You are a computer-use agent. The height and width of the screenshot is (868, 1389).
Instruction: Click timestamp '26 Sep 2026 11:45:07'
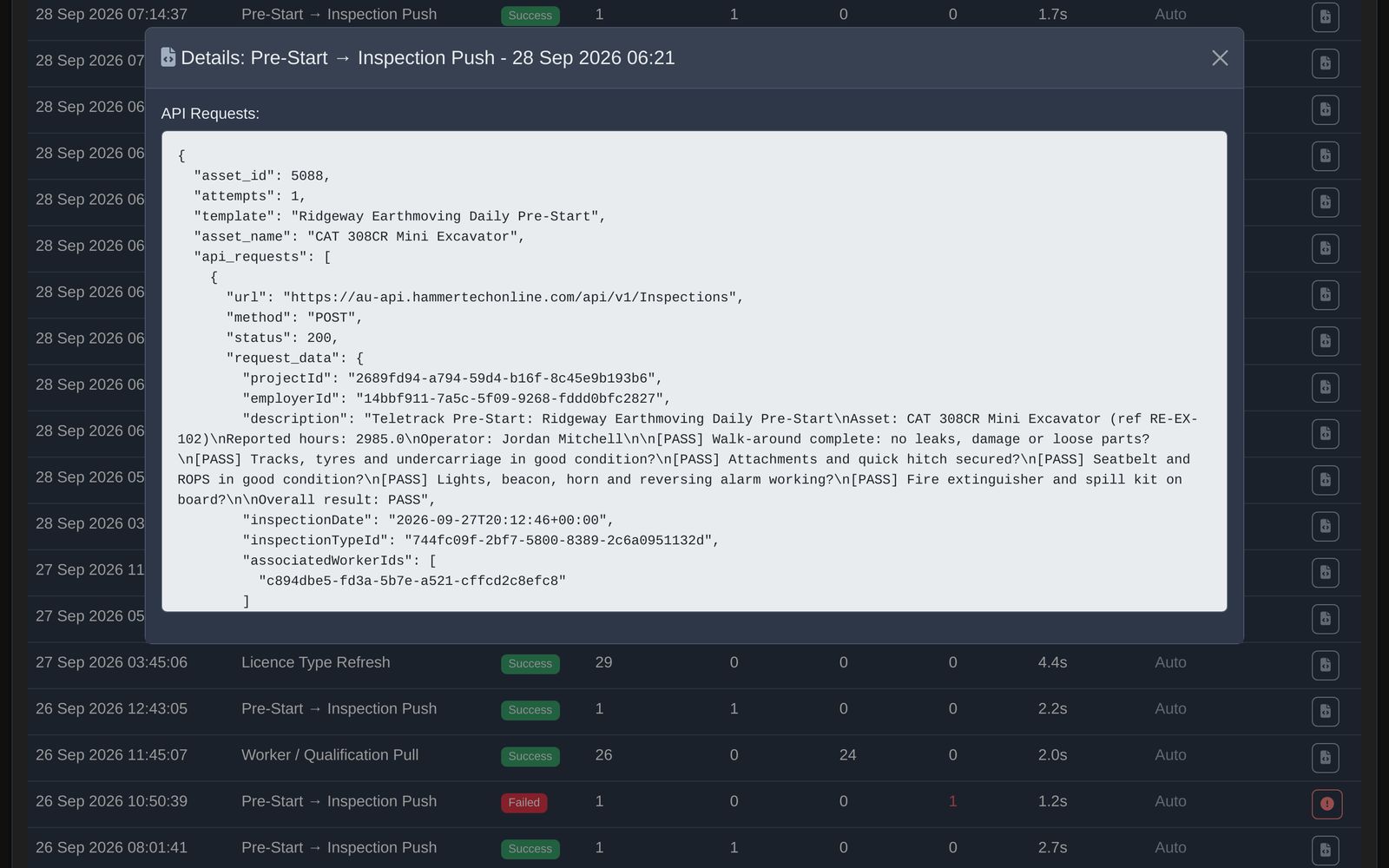pyautogui.click(x=111, y=755)
